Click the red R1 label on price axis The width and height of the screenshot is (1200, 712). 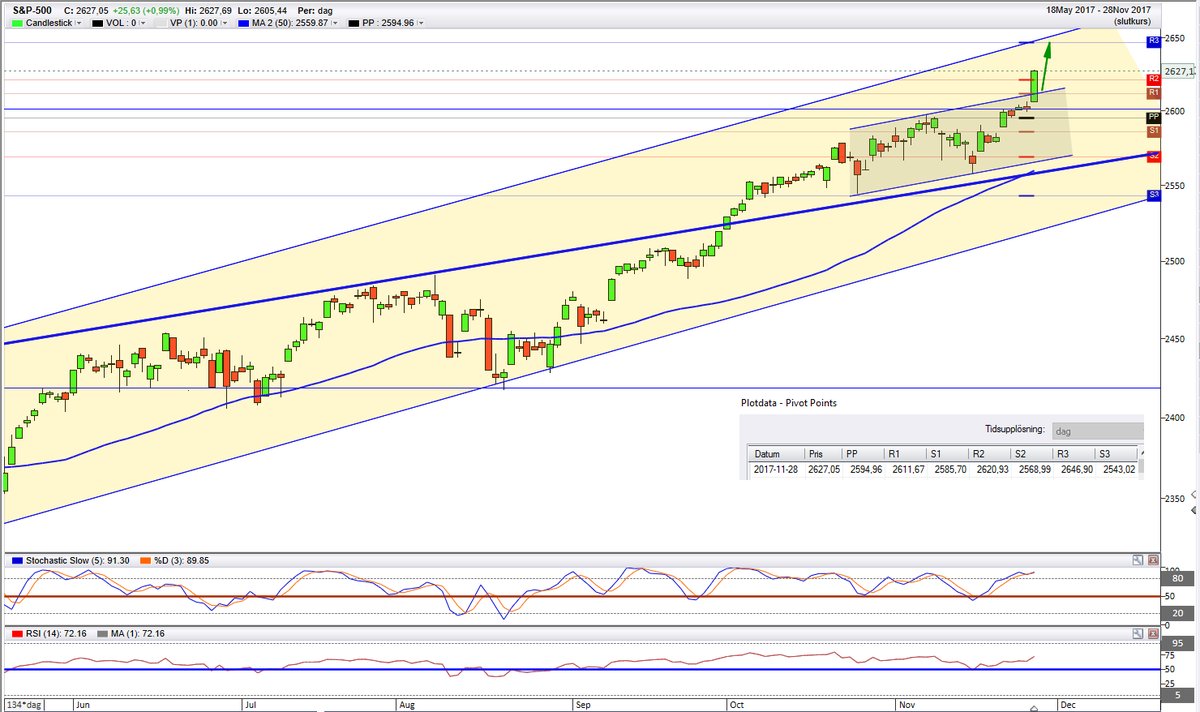1153,92
